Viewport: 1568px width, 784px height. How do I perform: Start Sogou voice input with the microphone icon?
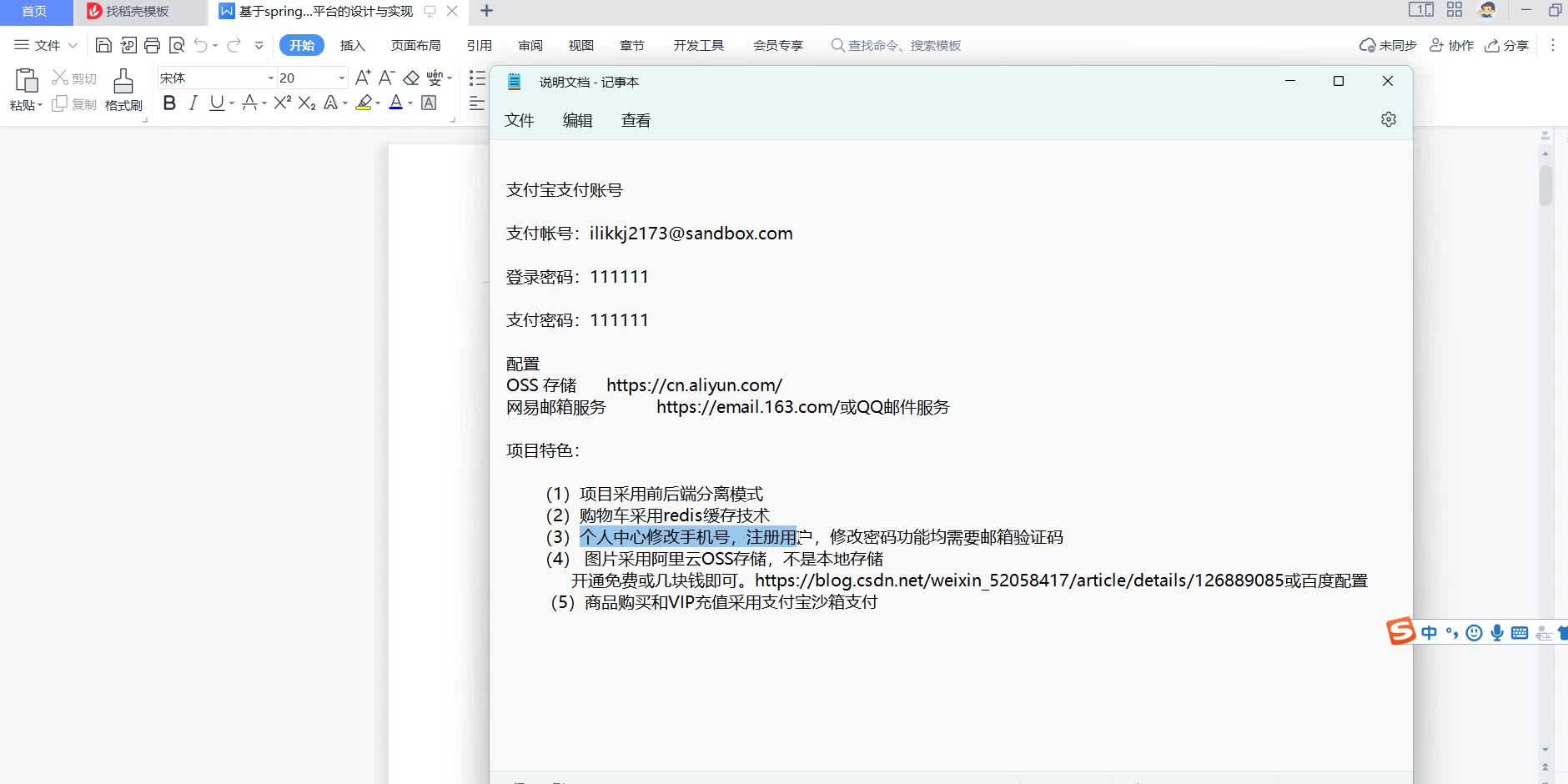(x=1497, y=633)
